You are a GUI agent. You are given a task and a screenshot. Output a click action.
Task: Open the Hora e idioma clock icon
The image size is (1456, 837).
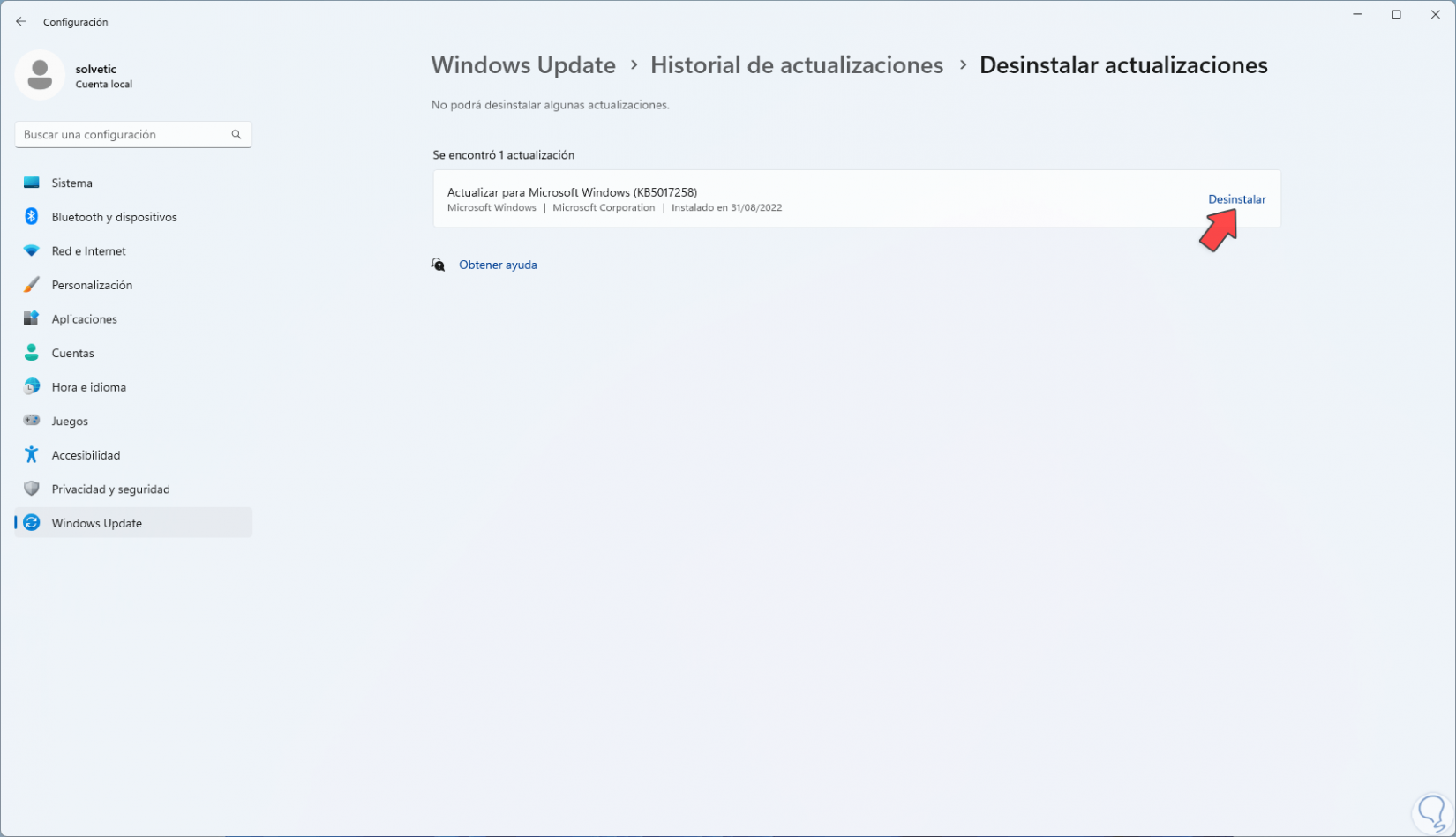click(x=32, y=386)
